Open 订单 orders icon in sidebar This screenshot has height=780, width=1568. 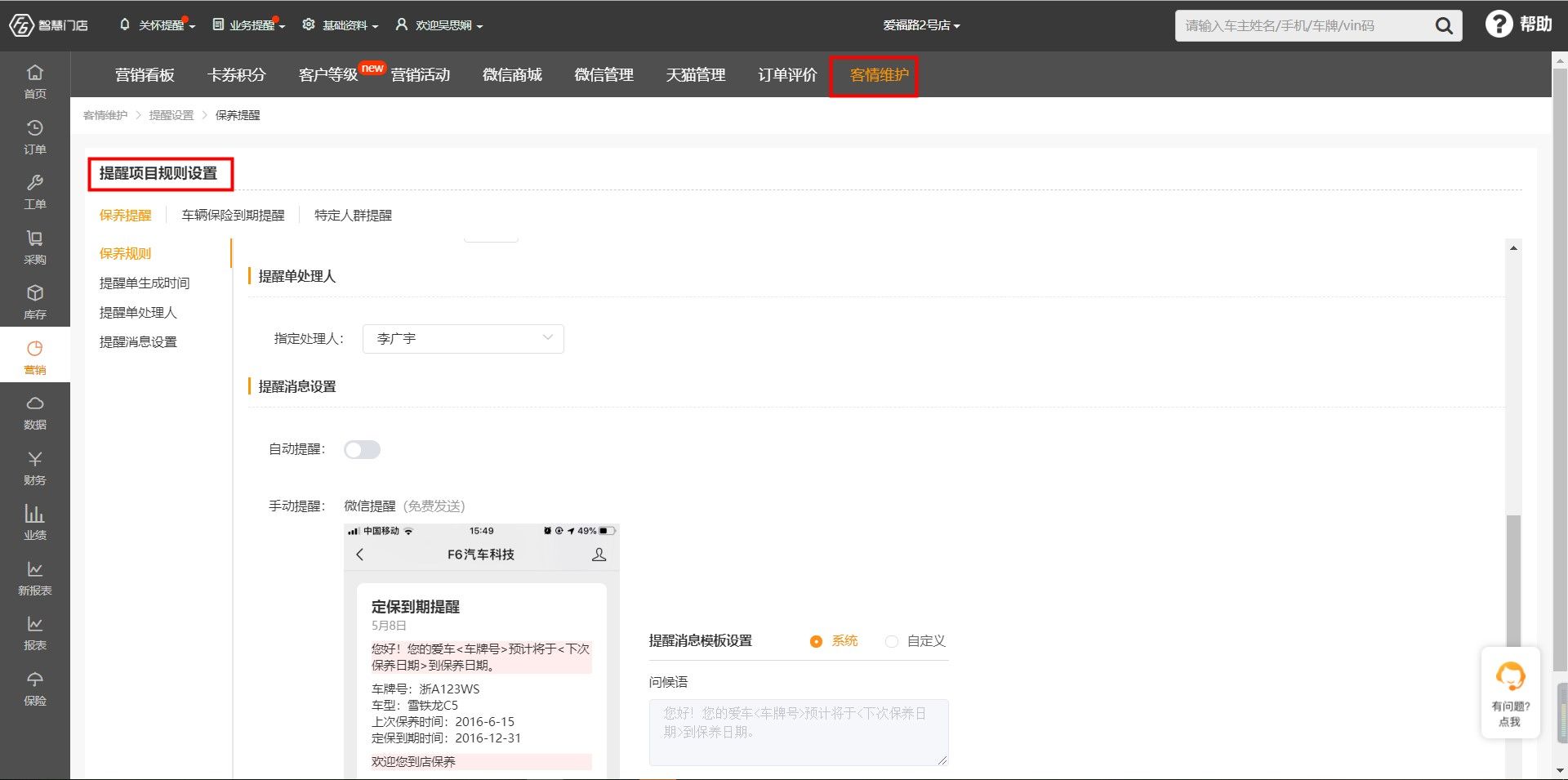(35, 137)
